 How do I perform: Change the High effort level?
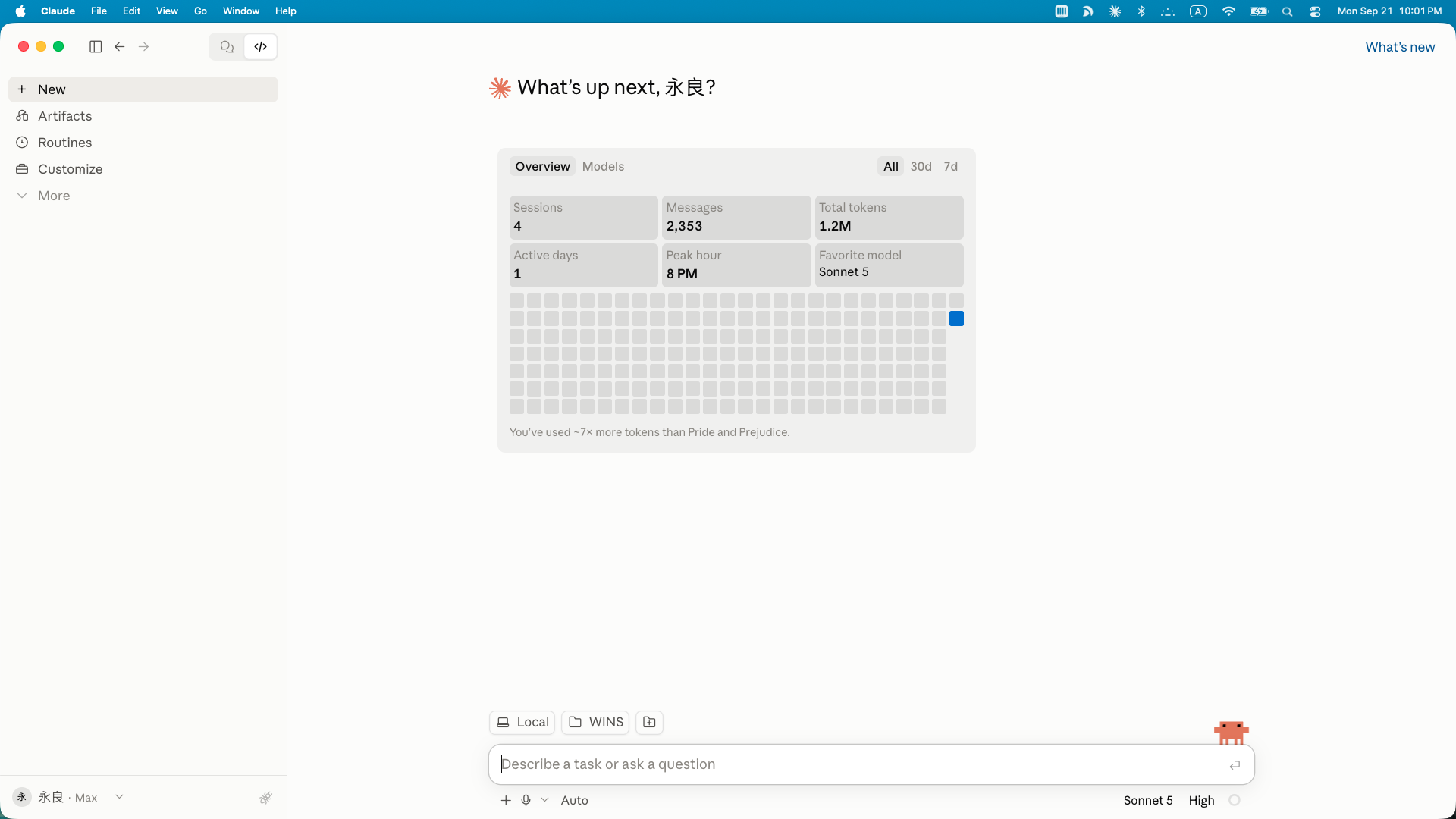1201,800
